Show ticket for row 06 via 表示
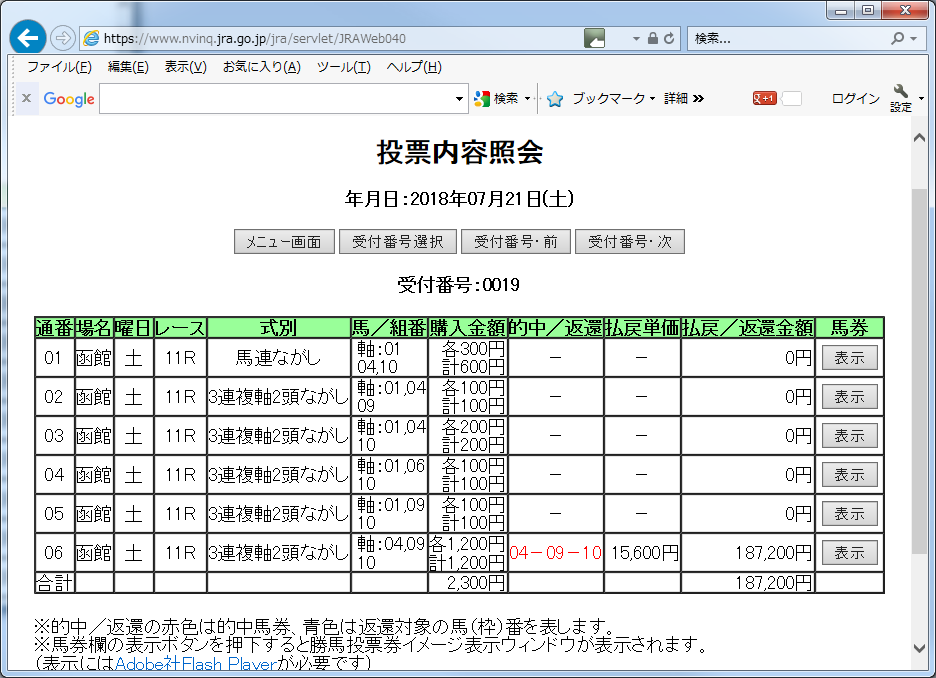The width and height of the screenshot is (936, 678). [x=849, y=553]
